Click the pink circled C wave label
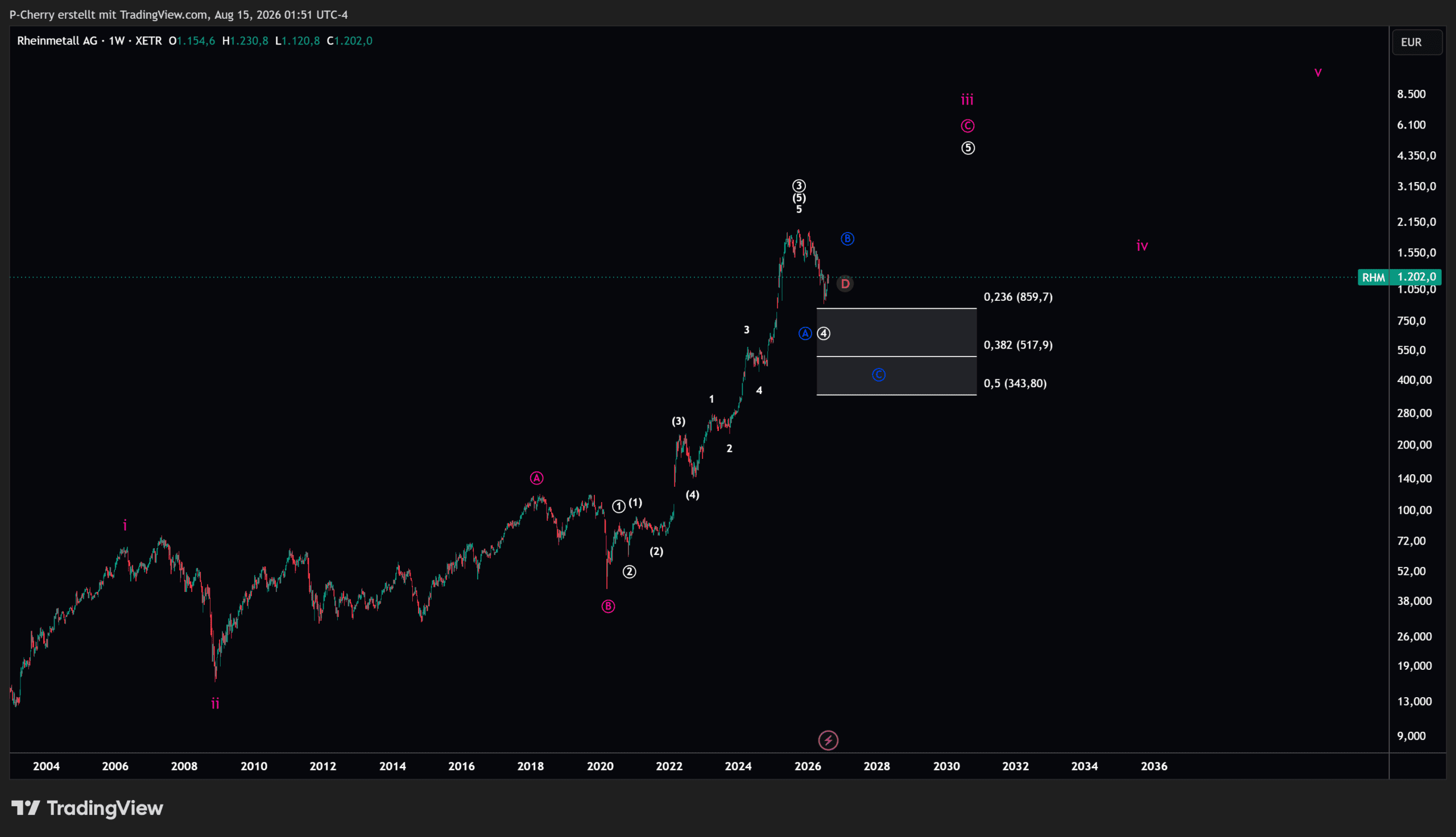Viewport: 1456px width, 837px height. coord(968,126)
